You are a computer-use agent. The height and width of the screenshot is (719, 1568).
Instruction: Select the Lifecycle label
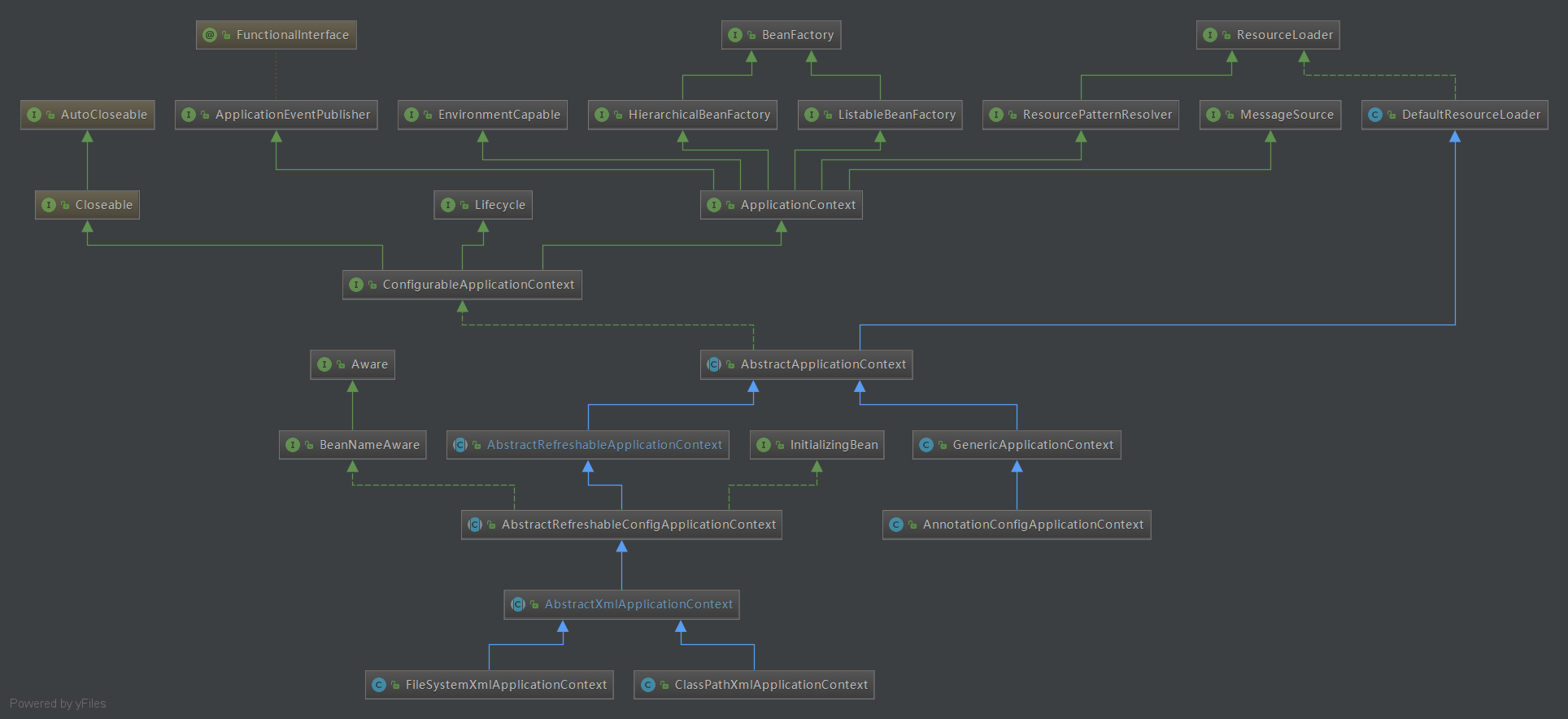[x=500, y=205]
